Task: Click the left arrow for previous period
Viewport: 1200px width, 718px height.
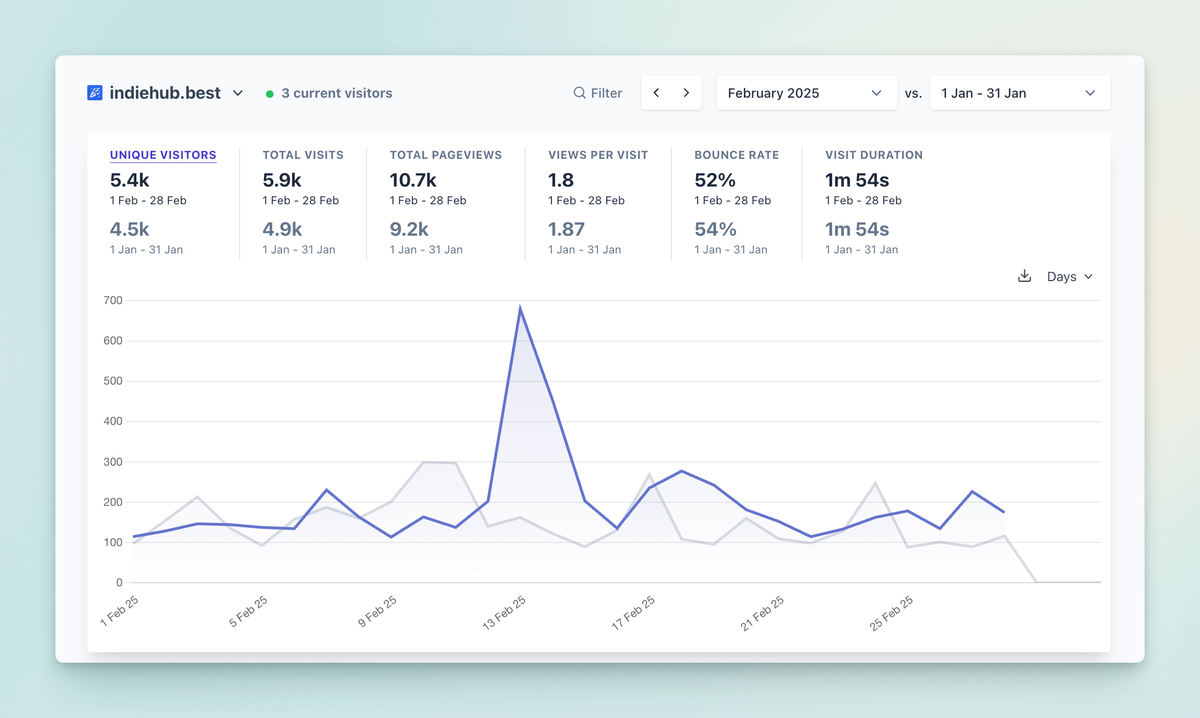Action: pyautogui.click(x=656, y=92)
